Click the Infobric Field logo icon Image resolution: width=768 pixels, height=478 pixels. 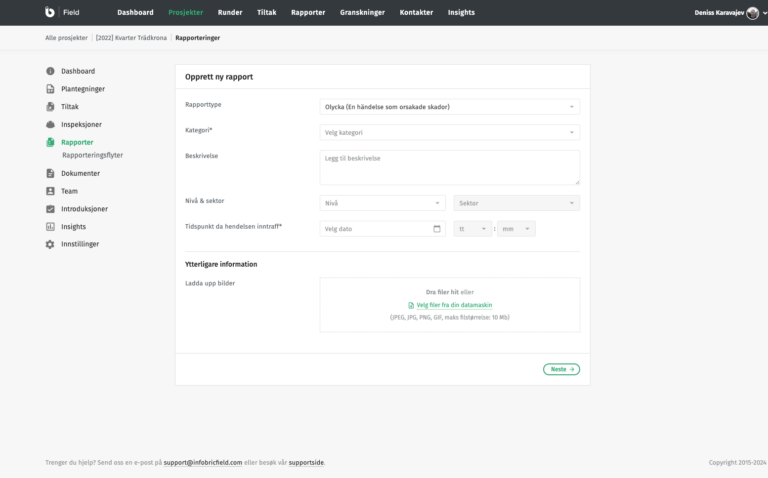coord(50,12)
